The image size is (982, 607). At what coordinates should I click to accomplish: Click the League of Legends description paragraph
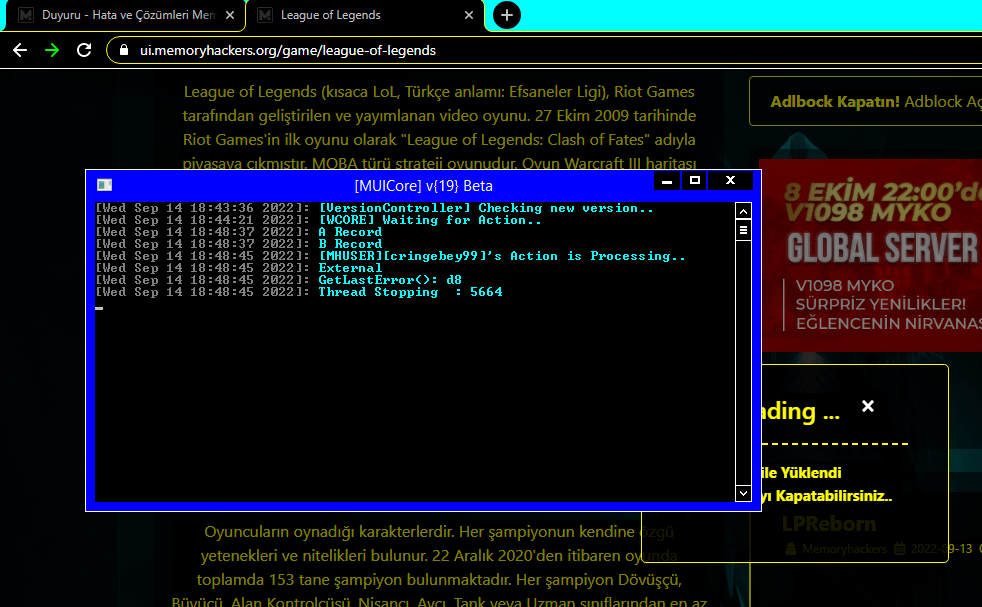[x=439, y=127]
